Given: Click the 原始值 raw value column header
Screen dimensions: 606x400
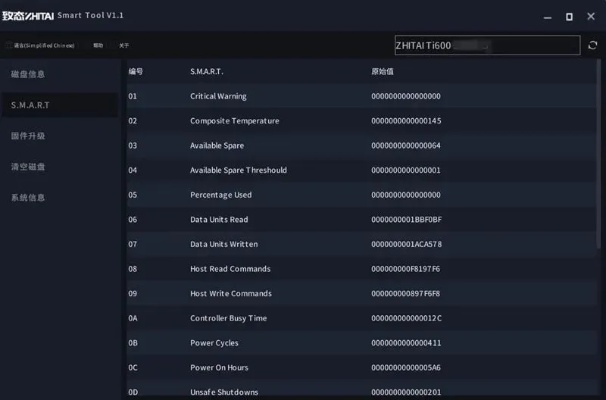Looking at the screenshot, I should click(382, 72).
